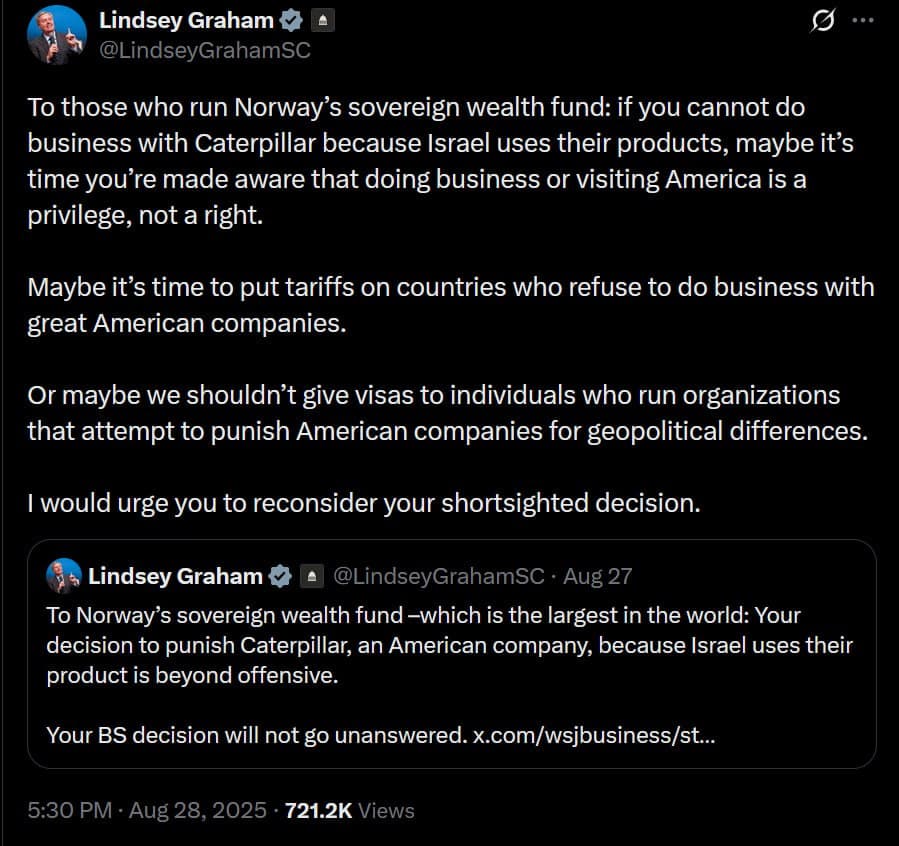Click the lock badge in the quoted tweet header
The width and height of the screenshot is (899, 846).
[310, 575]
